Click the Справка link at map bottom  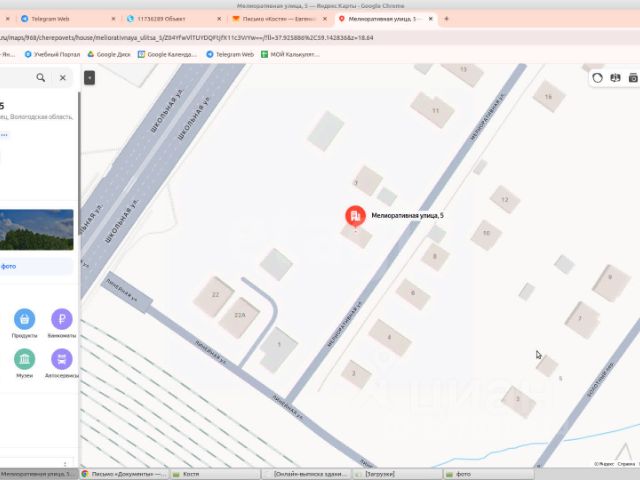(x=626, y=464)
